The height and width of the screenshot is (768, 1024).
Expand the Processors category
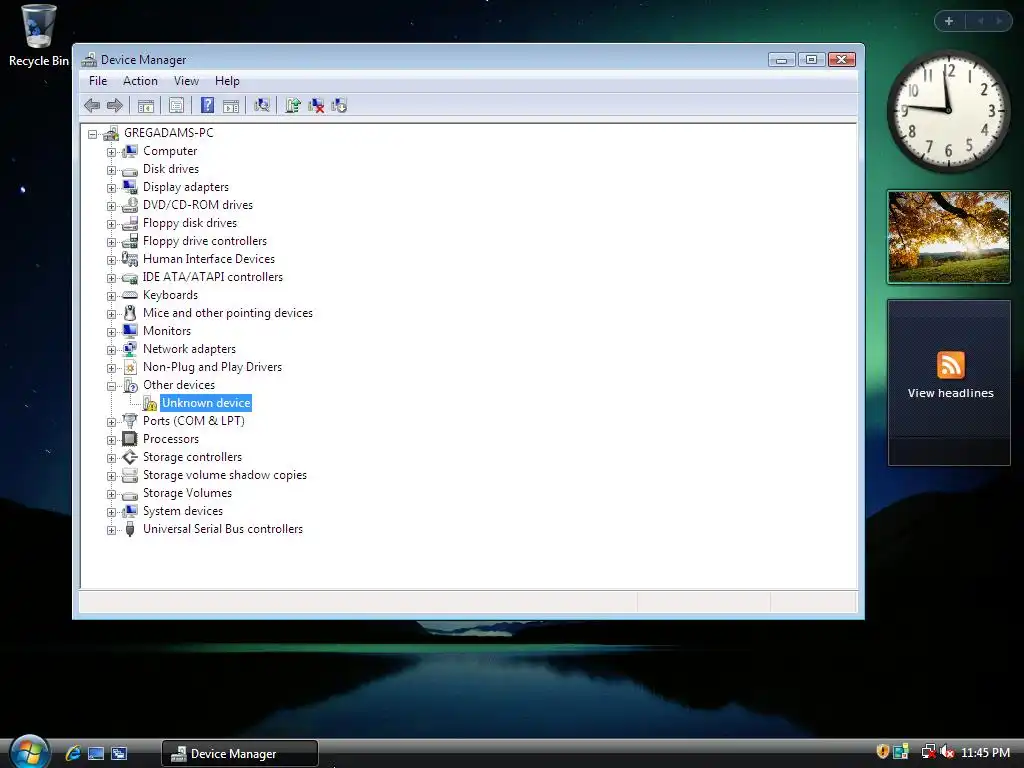click(111, 440)
